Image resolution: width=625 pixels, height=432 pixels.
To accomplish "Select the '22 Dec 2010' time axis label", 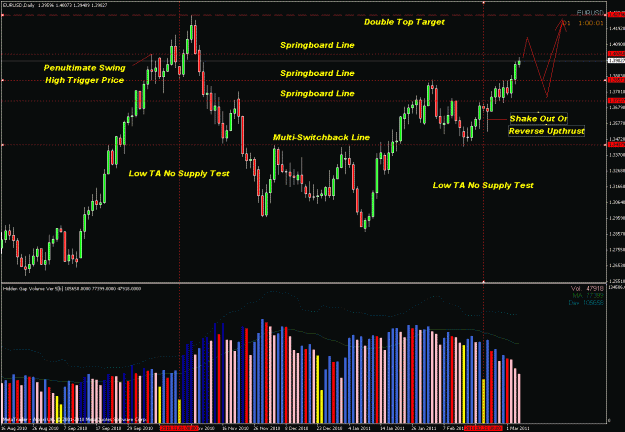I will [329, 428].
